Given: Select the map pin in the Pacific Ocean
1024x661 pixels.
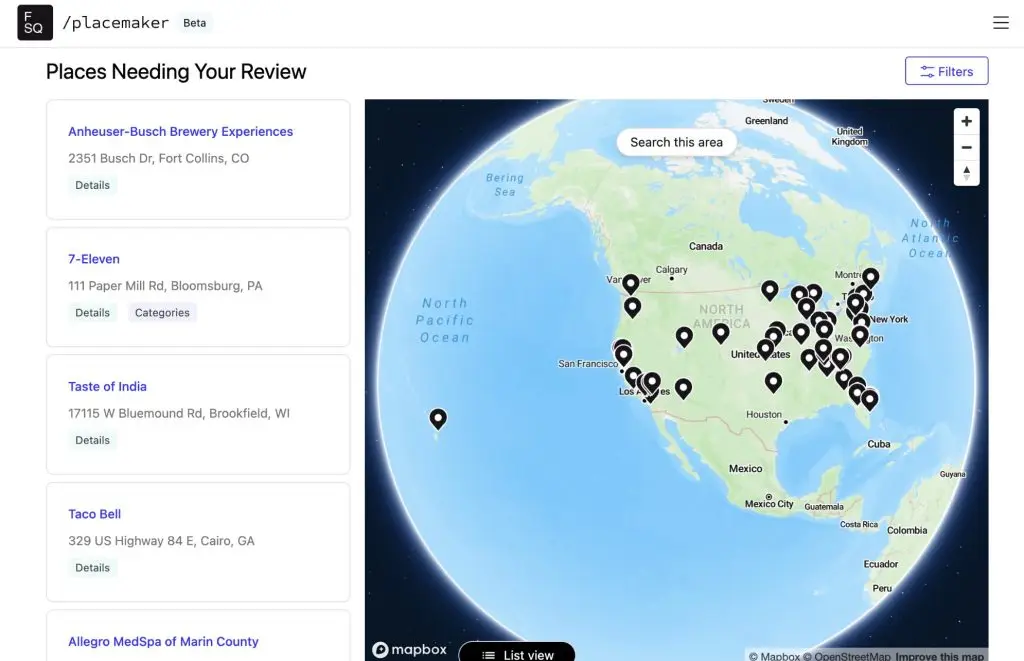Looking at the screenshot, I should tap(438, 418).
